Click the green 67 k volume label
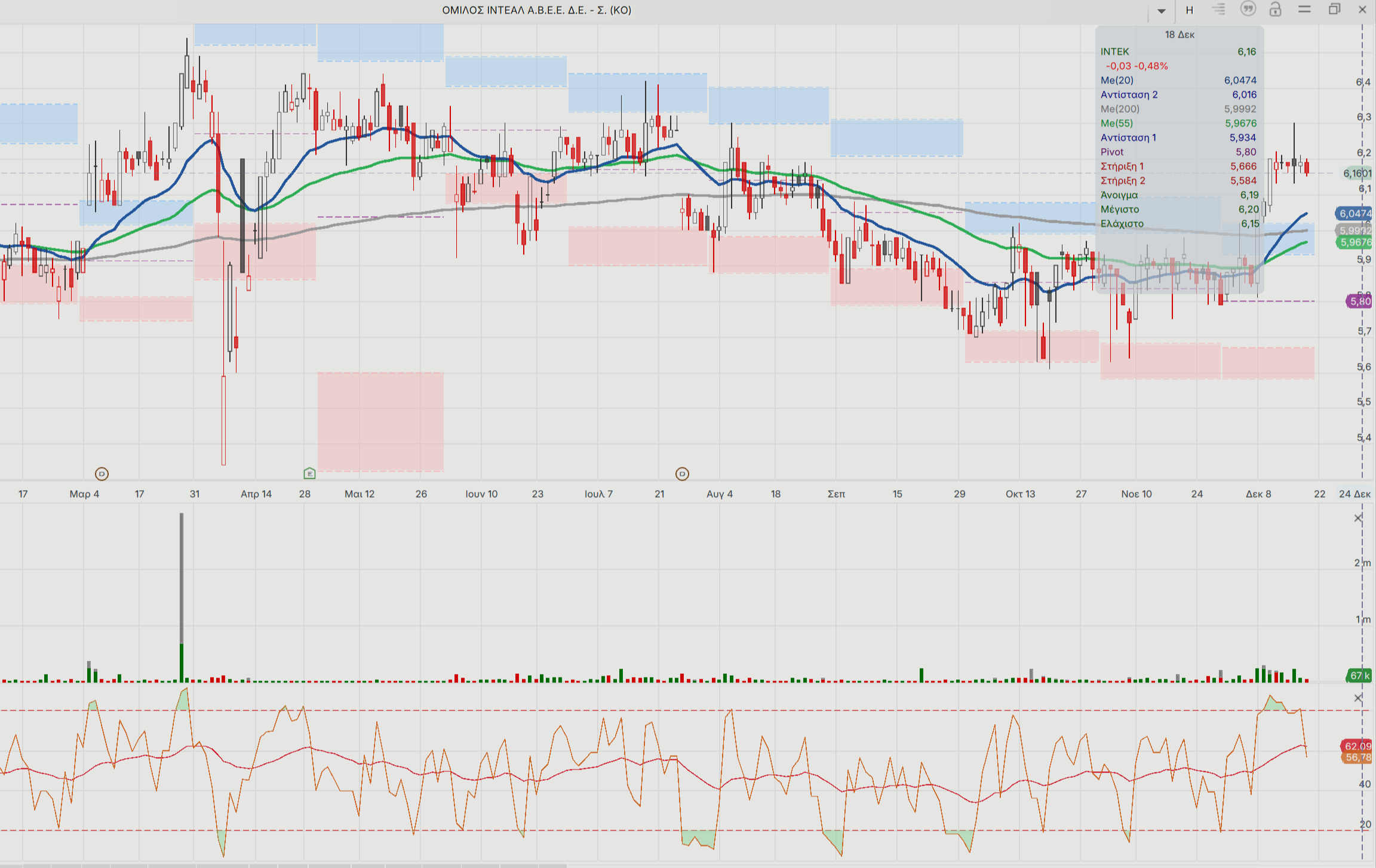This screenshot has width=1376, height=868. point(1359,676)
